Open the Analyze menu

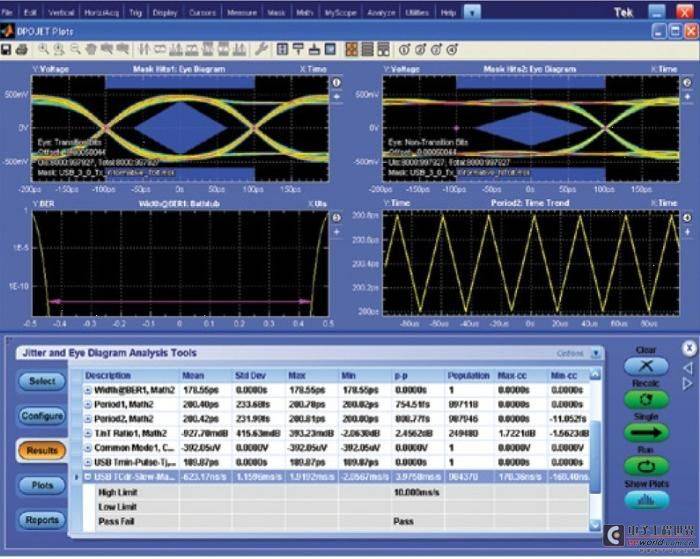tap(381, 13)
